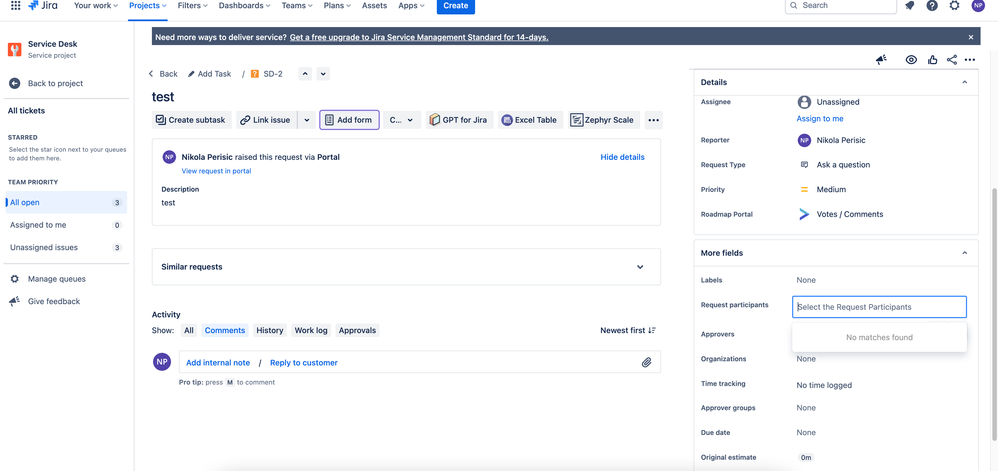The height and width of the screenshot is (471, 998).
Task: Open the app switcher grid icon
Action: coord(15,6)
